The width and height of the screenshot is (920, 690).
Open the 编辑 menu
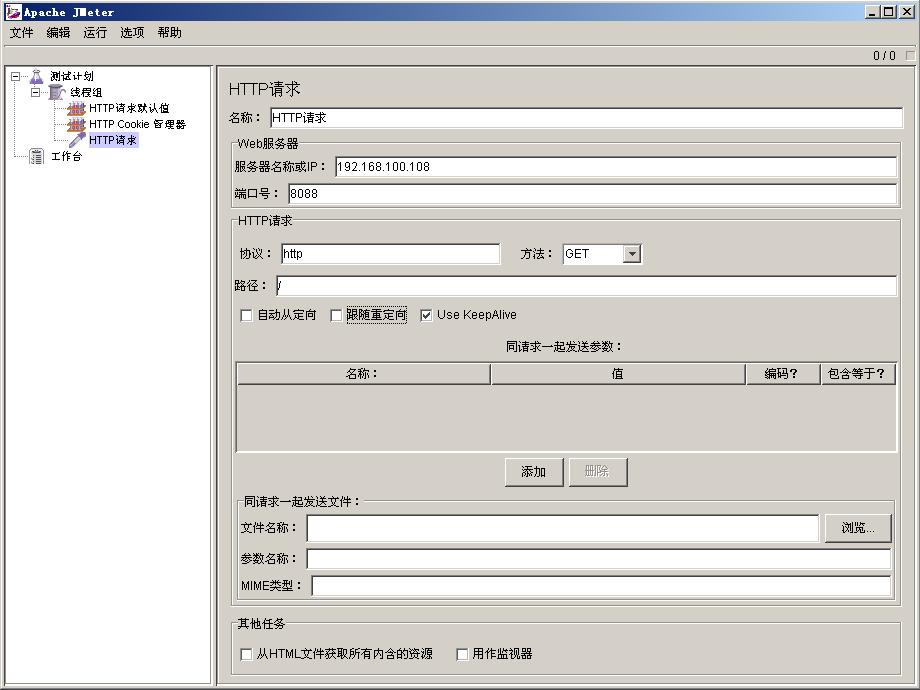point(58,33)
